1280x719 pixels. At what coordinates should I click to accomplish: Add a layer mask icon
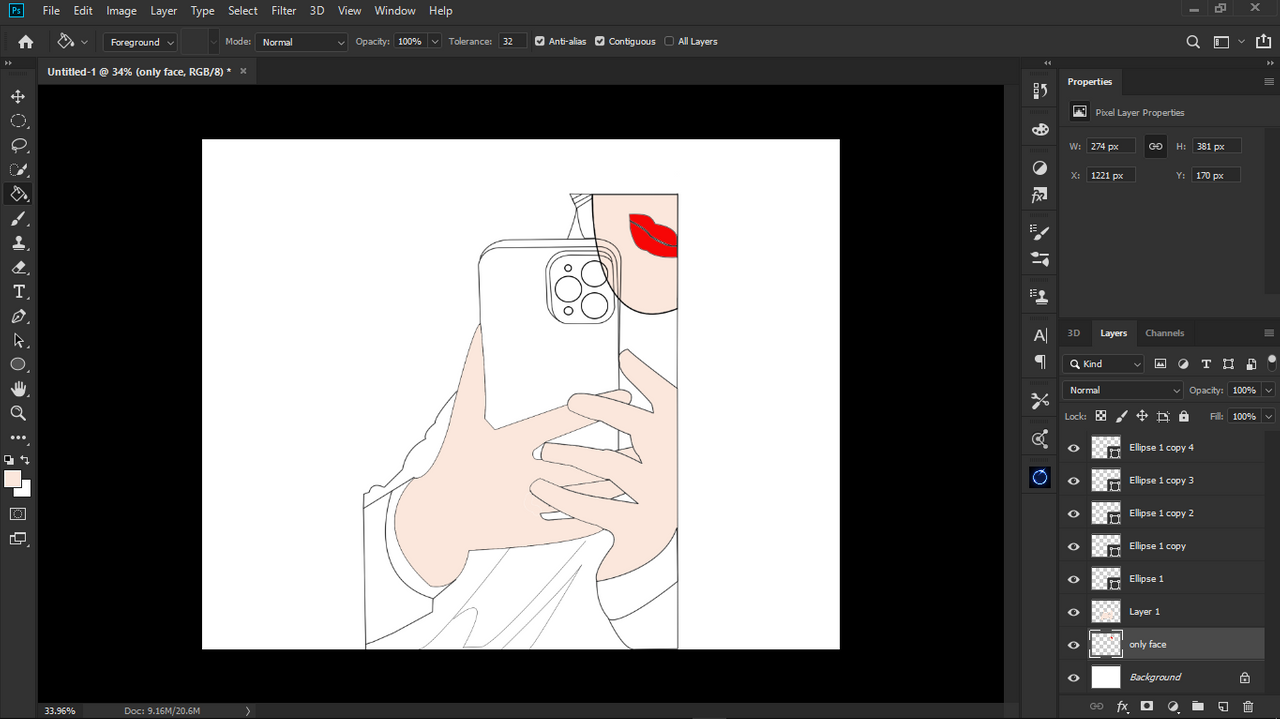(x=1147, y=706)
